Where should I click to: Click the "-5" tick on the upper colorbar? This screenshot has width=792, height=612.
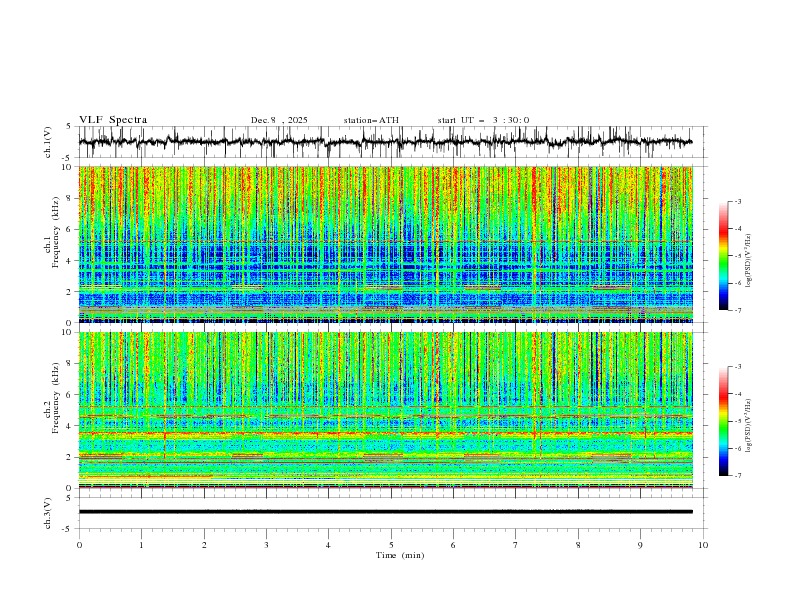click(737, 256)
